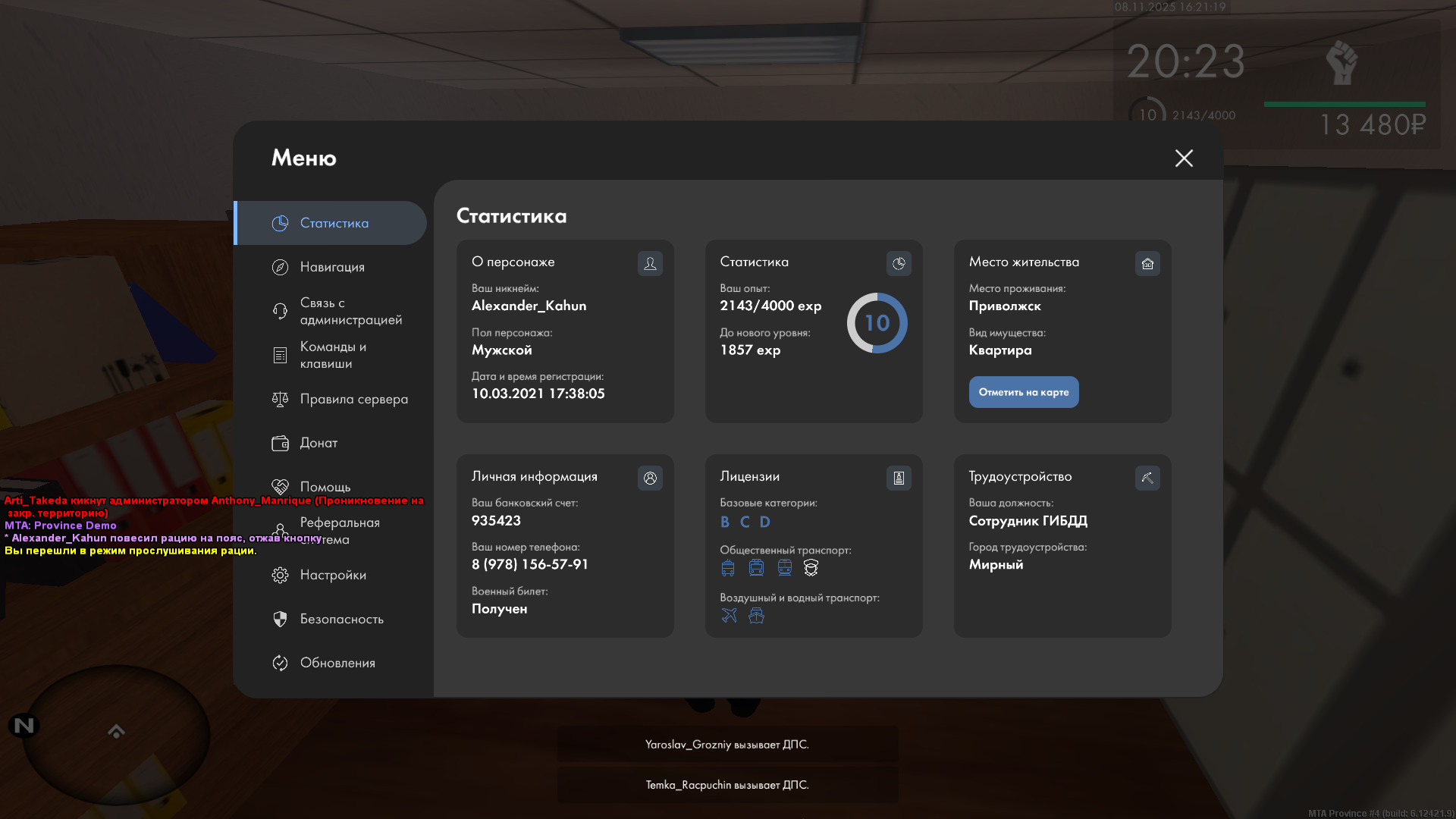The height and width of the screenshot is (819, 1456).
Task: Click the document icon in Лицензии card
Action: (899, 478)
